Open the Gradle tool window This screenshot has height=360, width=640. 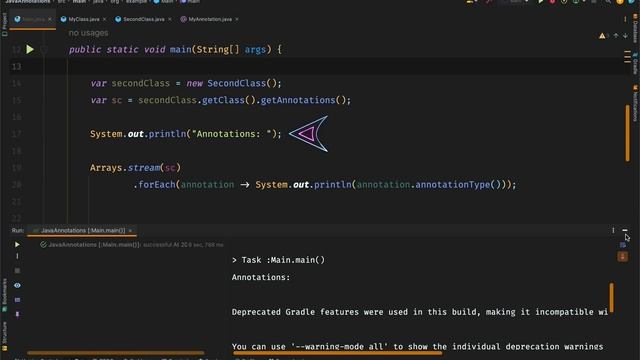(636, 63)
